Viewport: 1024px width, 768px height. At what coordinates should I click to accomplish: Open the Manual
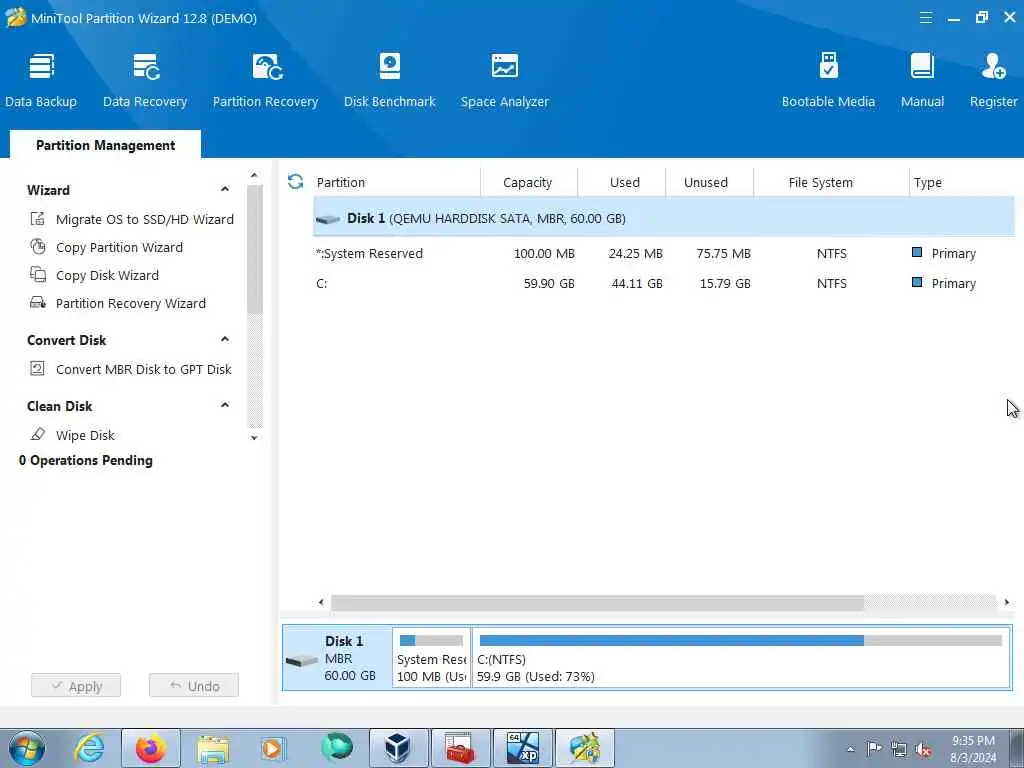point(922,80)
